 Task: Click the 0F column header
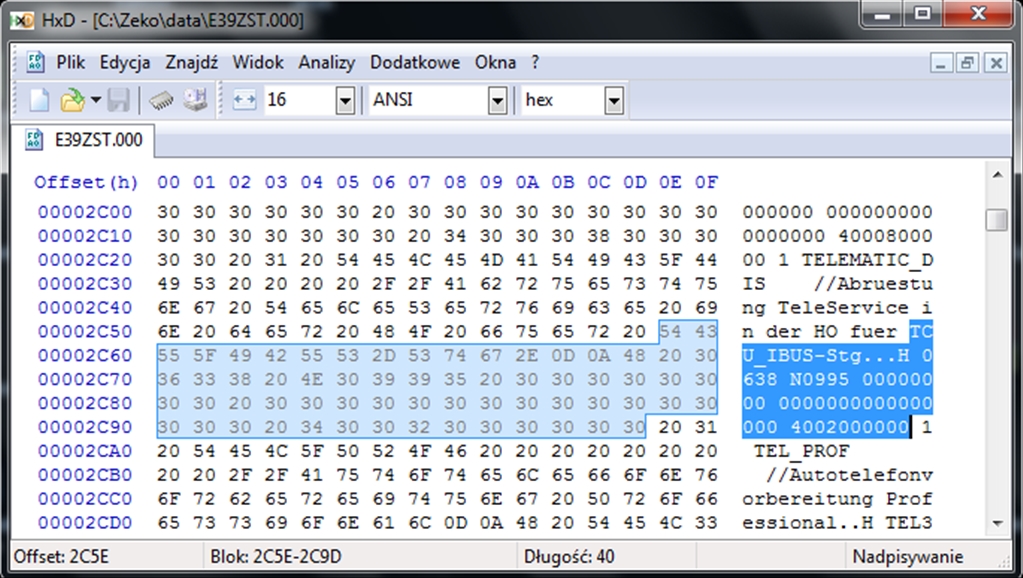[x=706, y=183]
